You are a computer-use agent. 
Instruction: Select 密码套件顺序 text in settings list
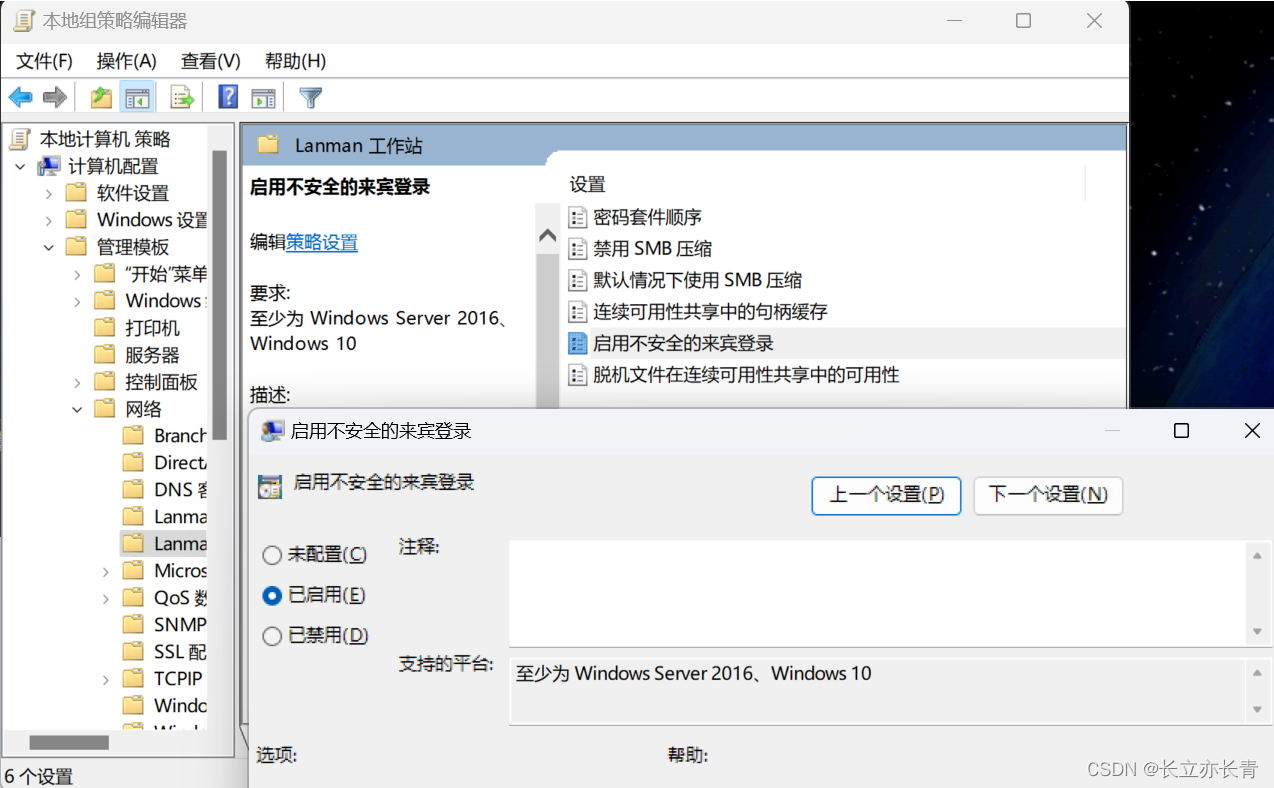coord(647,217)
